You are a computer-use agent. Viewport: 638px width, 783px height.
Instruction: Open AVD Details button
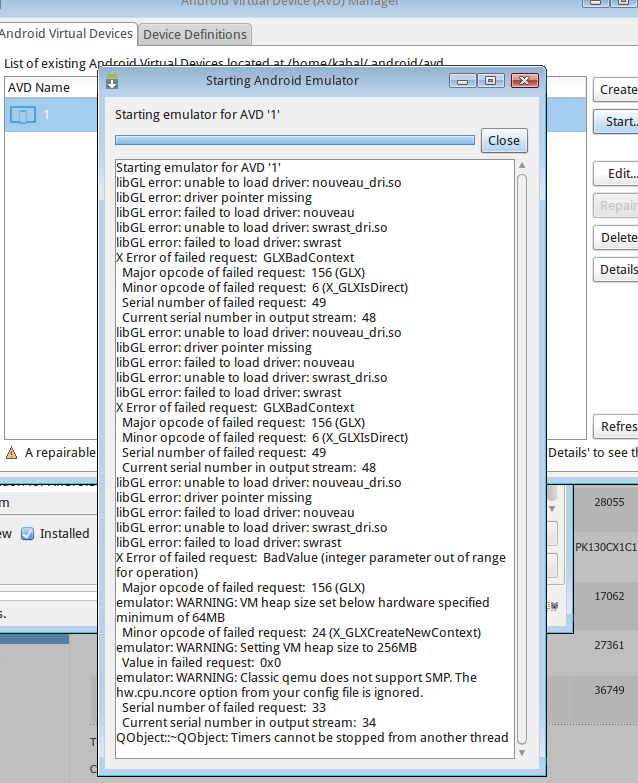tap(618, 269)
